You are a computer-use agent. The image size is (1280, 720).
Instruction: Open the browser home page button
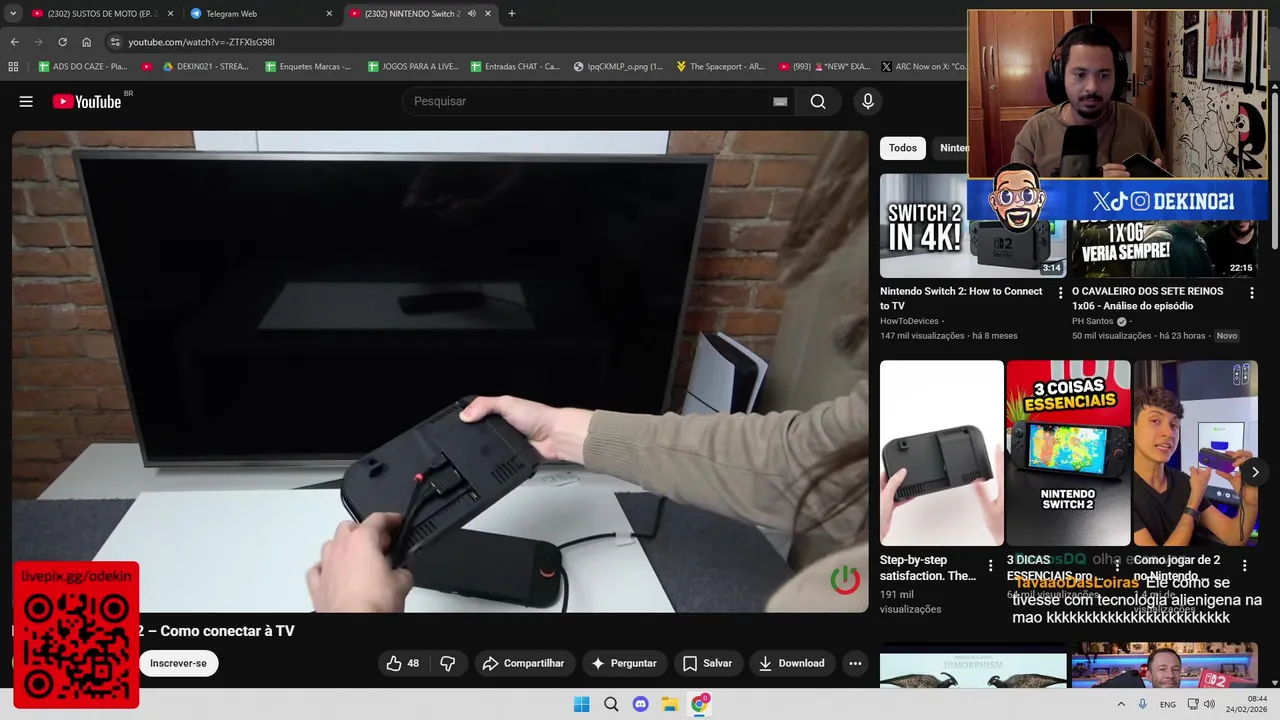[x=86, y=42]
